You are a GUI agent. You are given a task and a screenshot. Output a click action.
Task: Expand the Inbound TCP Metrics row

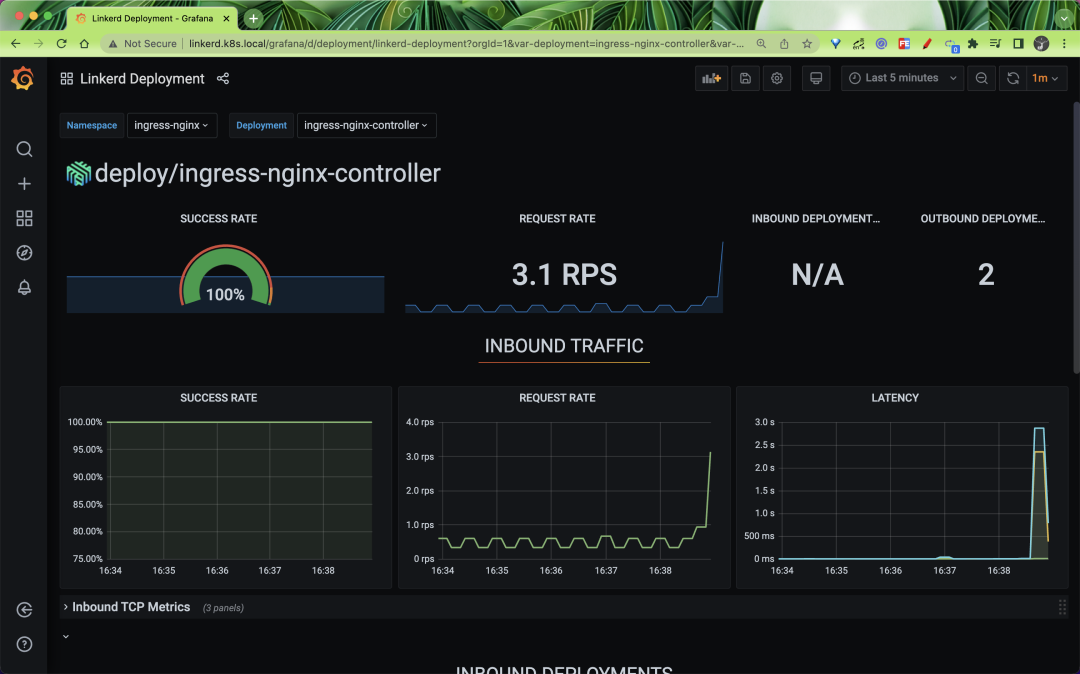click(127, 606)
